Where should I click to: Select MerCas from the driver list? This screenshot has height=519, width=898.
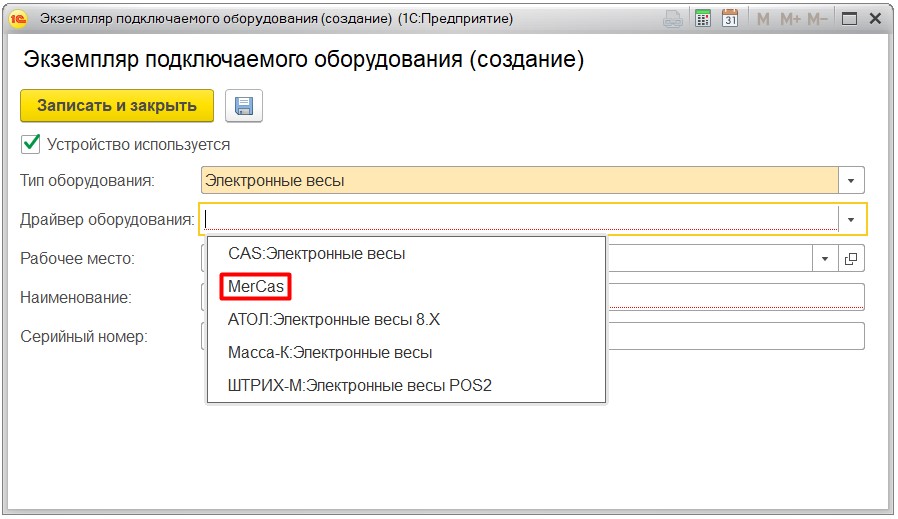point(256,287)
